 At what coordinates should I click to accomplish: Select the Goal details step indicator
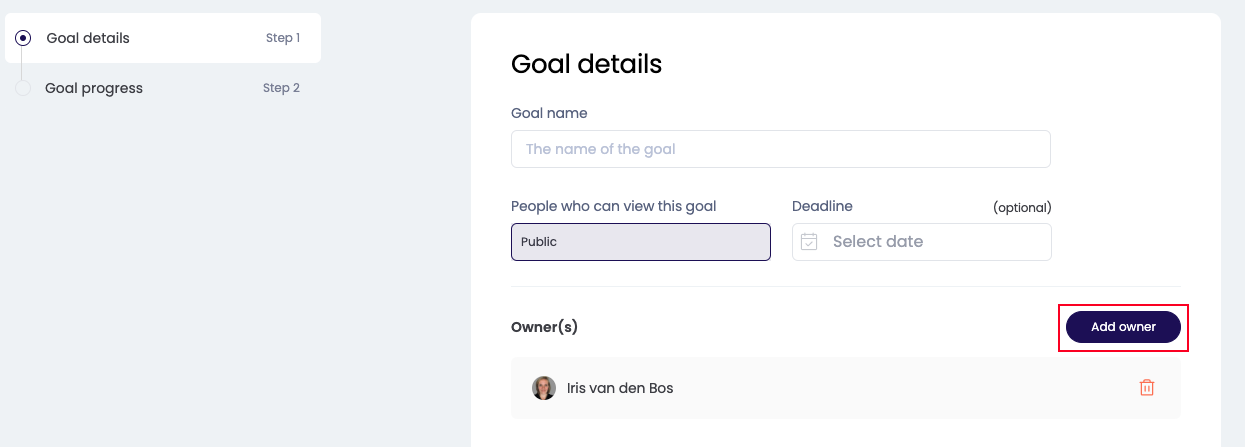tap(23, 38)
